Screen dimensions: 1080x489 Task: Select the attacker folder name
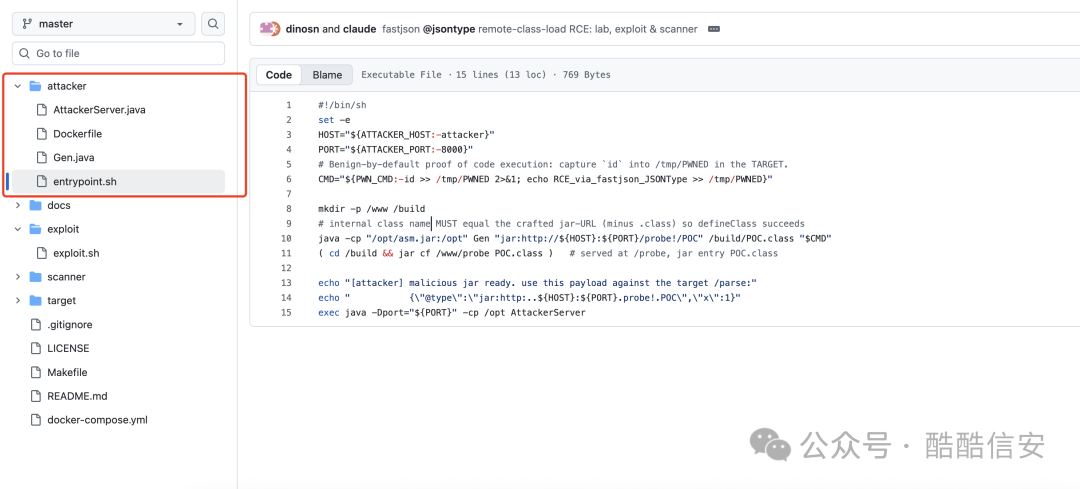(67, 86)
